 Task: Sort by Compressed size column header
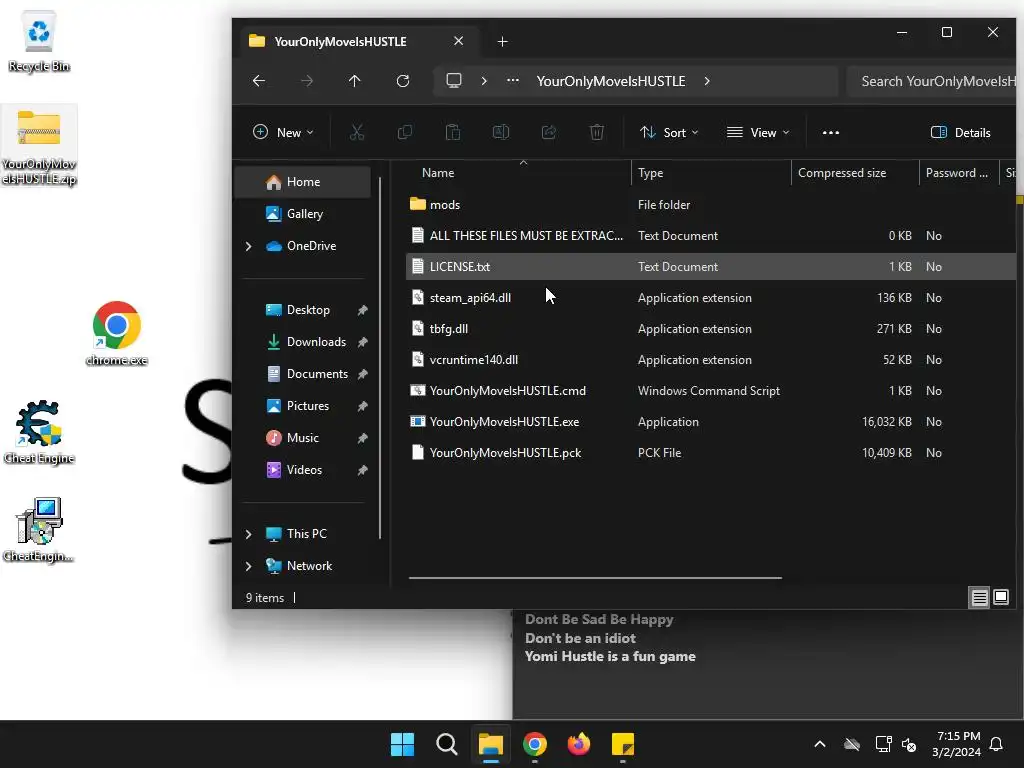tap(855, 173)
